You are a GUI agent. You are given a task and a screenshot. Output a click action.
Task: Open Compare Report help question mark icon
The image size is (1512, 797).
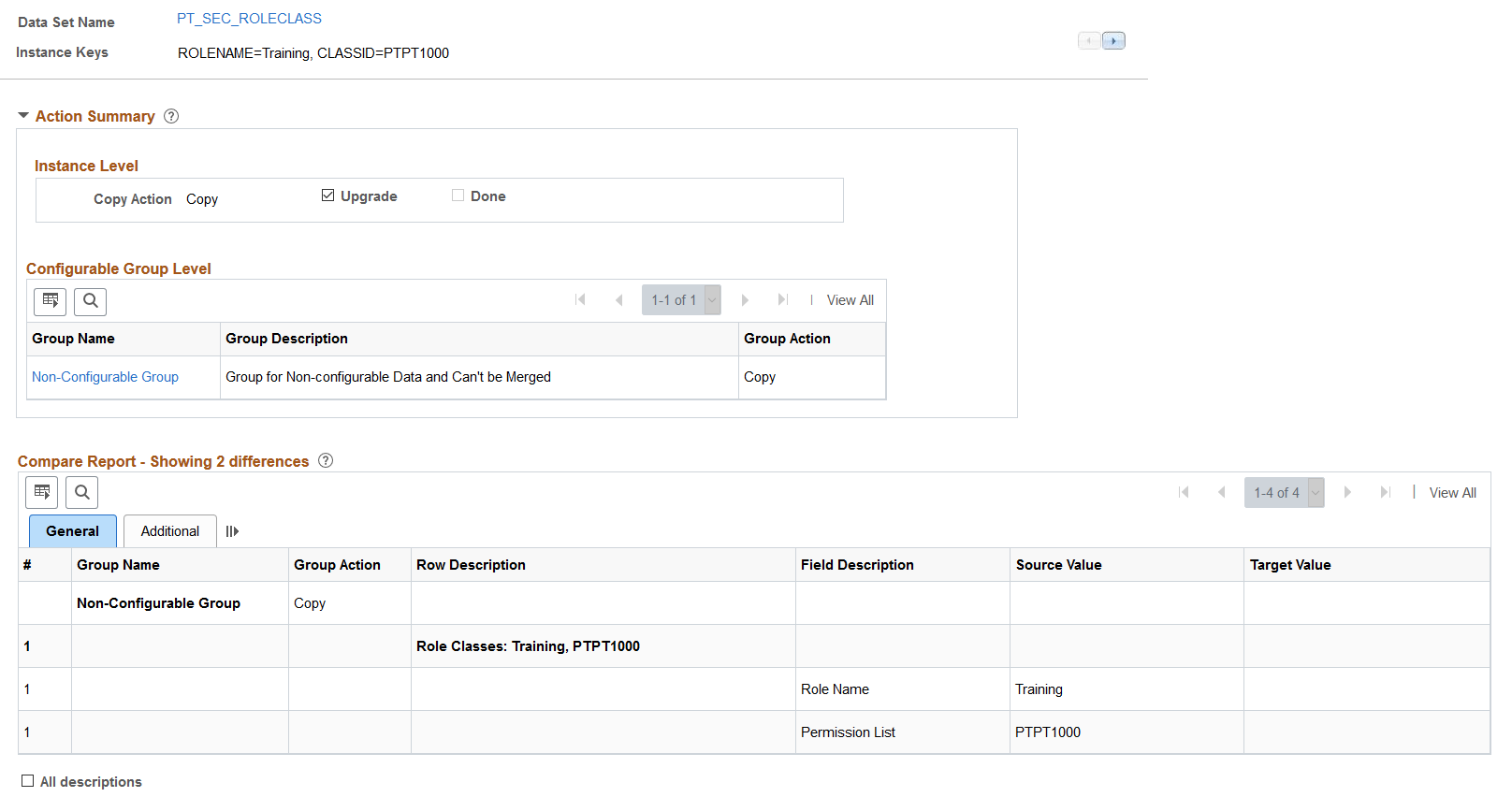tap(326, 460)
